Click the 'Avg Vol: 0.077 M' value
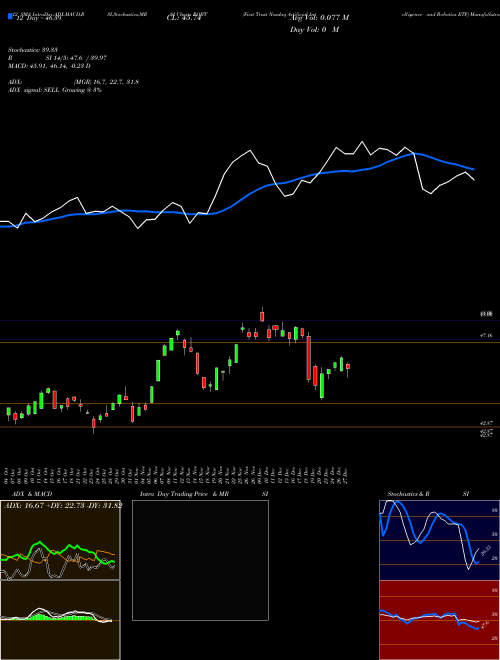Screen dimensions: 500x660 tap(319, 18)
